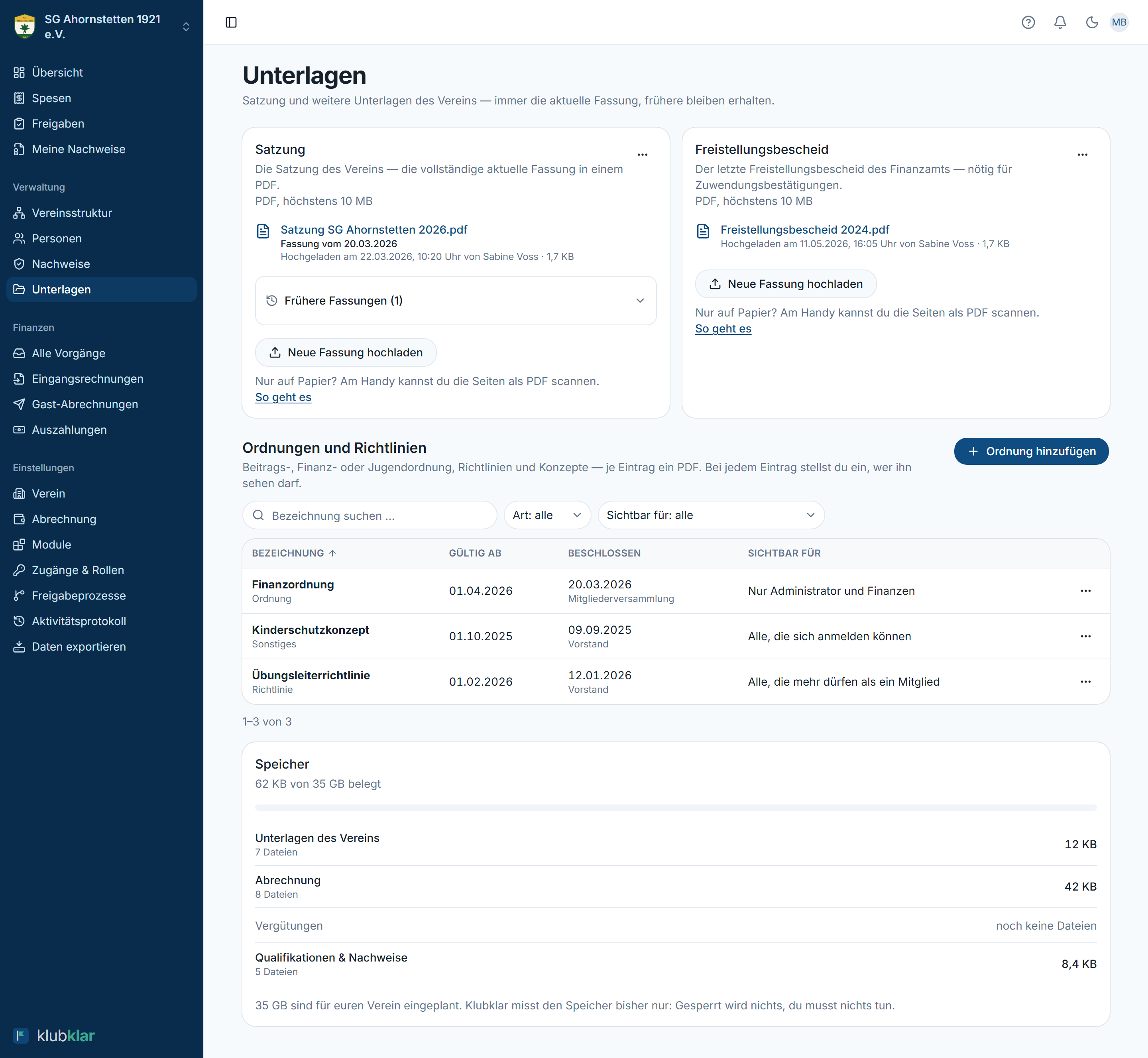
Task: Collapse the sidebar with the panel icon
Action: click(x=231, y=22)
